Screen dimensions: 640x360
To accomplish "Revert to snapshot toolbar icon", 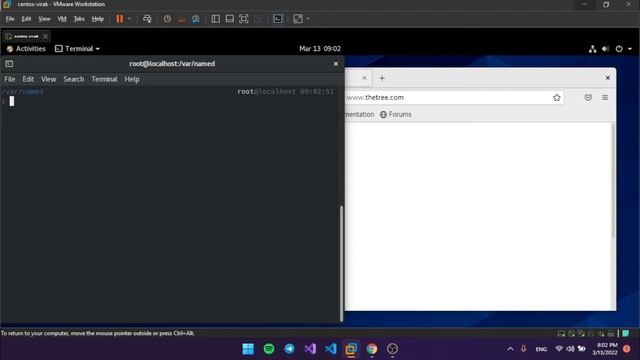I will coord(182,19).
